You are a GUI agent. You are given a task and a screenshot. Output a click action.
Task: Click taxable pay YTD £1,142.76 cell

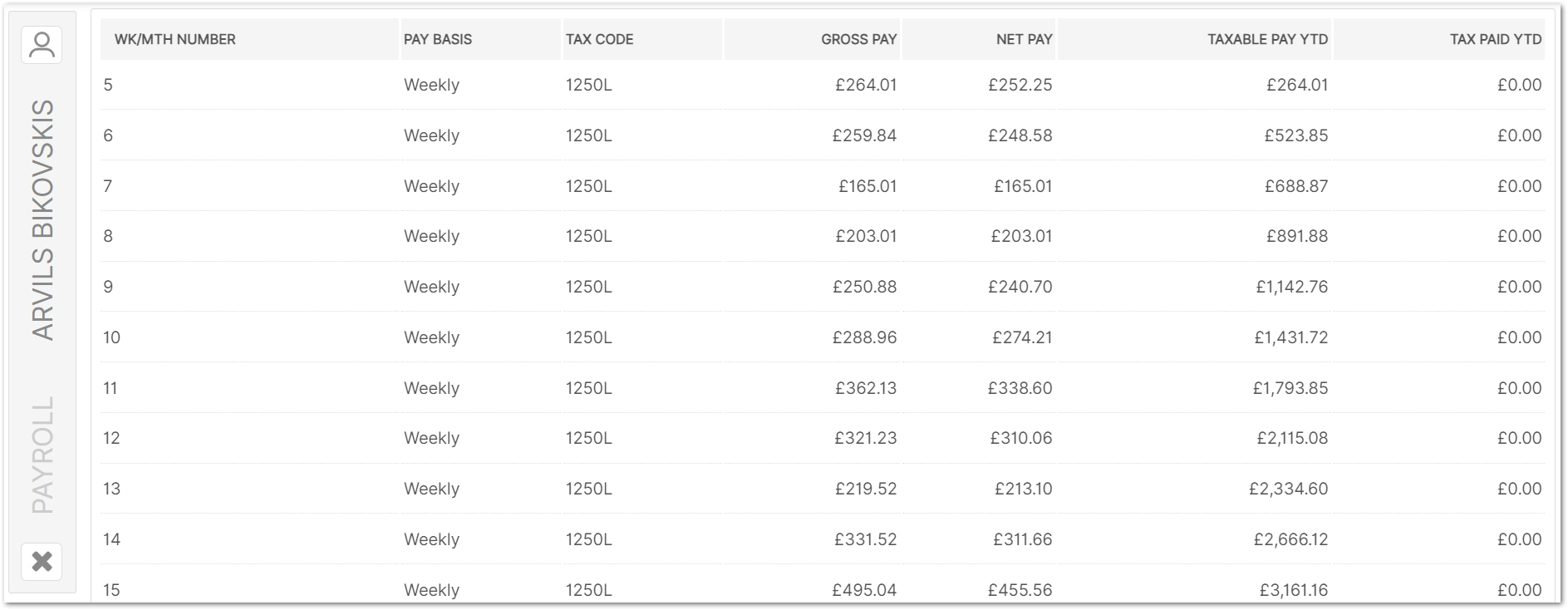tap(1291, 287)
